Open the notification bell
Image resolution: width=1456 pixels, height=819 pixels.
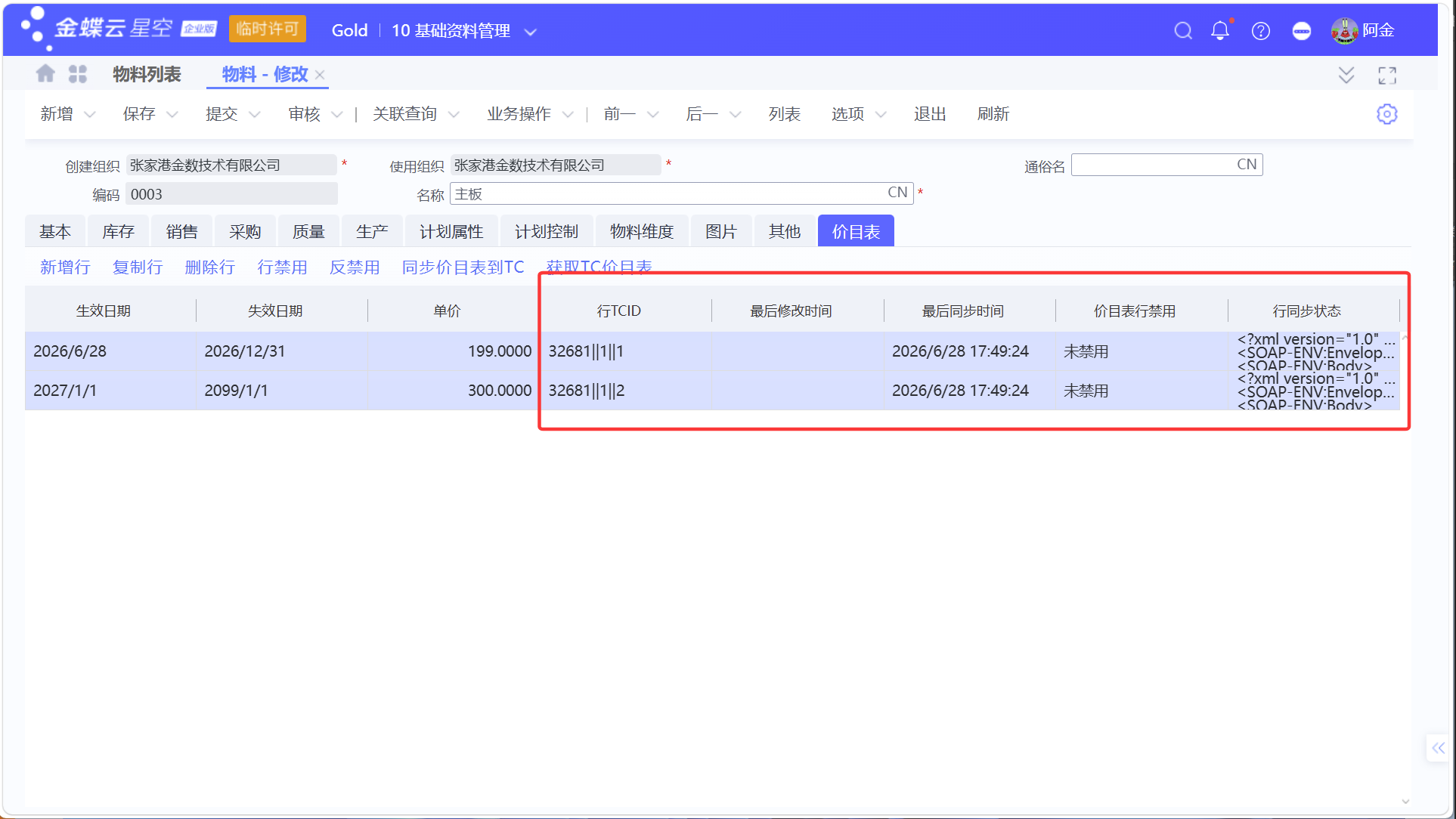click(1220, 31)
